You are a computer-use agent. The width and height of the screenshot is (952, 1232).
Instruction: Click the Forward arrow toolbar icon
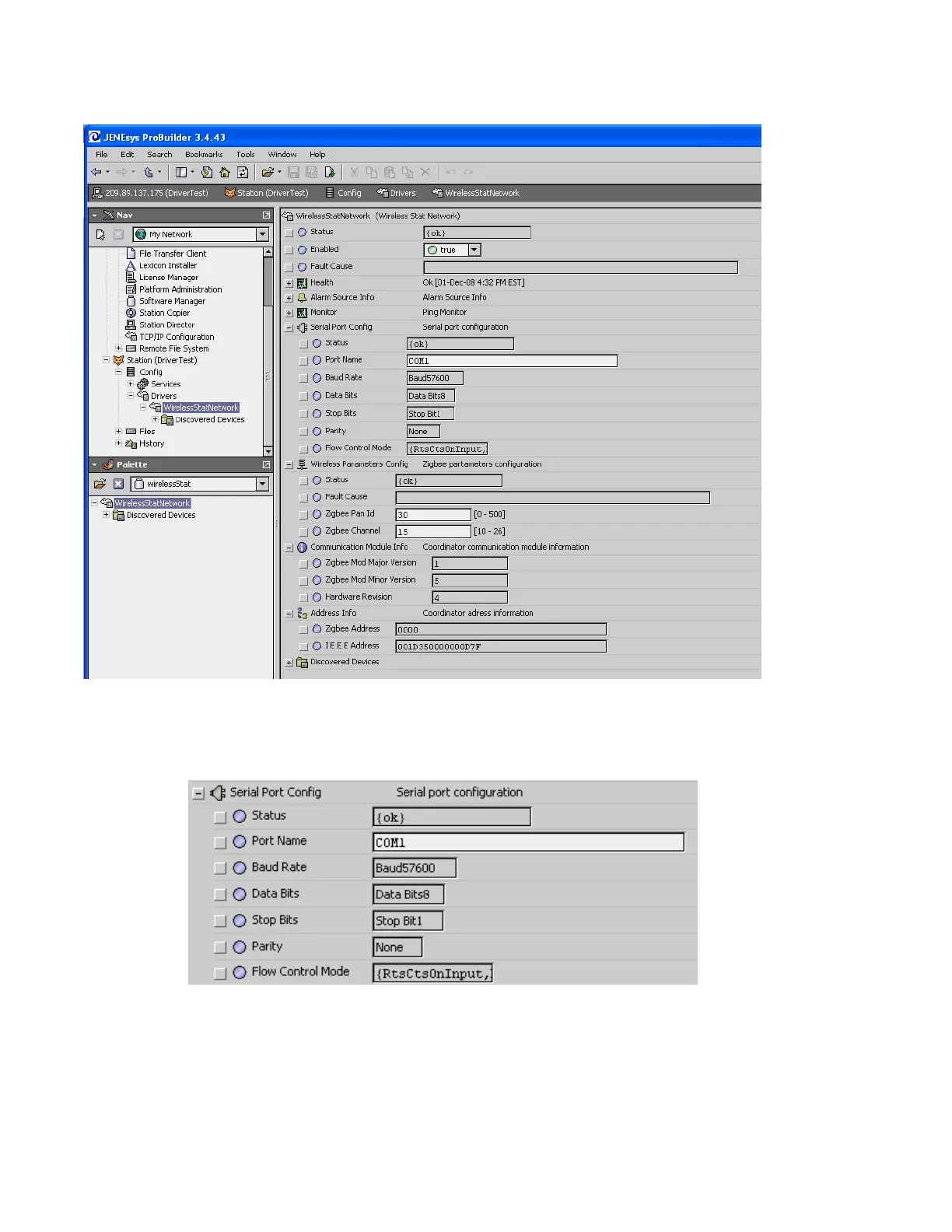pos(121,172)
